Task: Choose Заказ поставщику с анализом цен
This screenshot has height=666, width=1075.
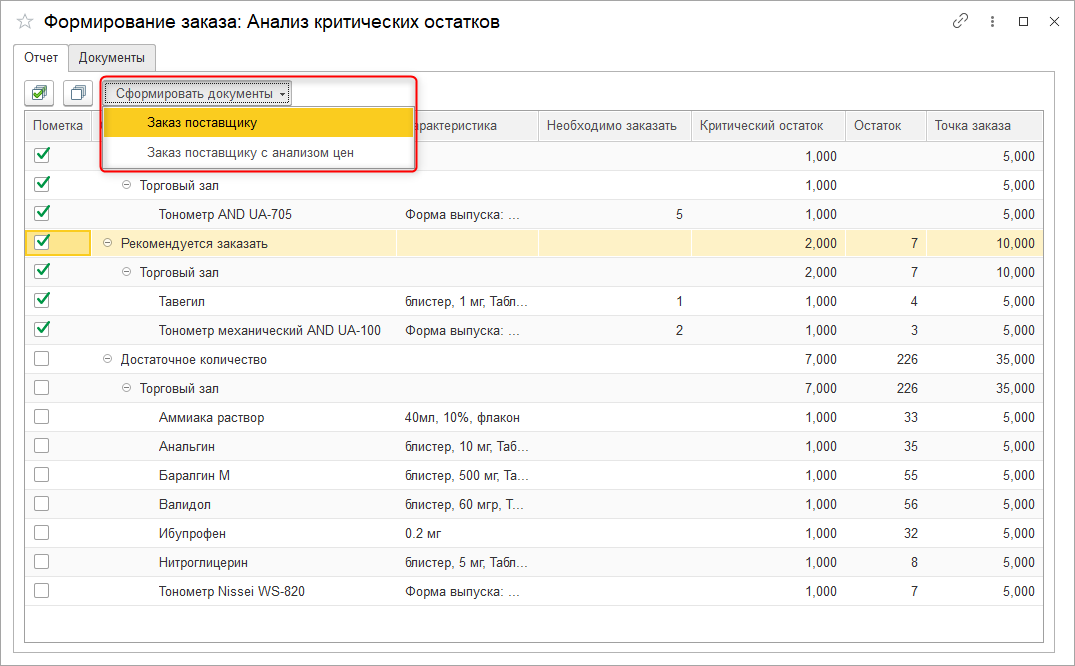Action: tap(258, 153)
